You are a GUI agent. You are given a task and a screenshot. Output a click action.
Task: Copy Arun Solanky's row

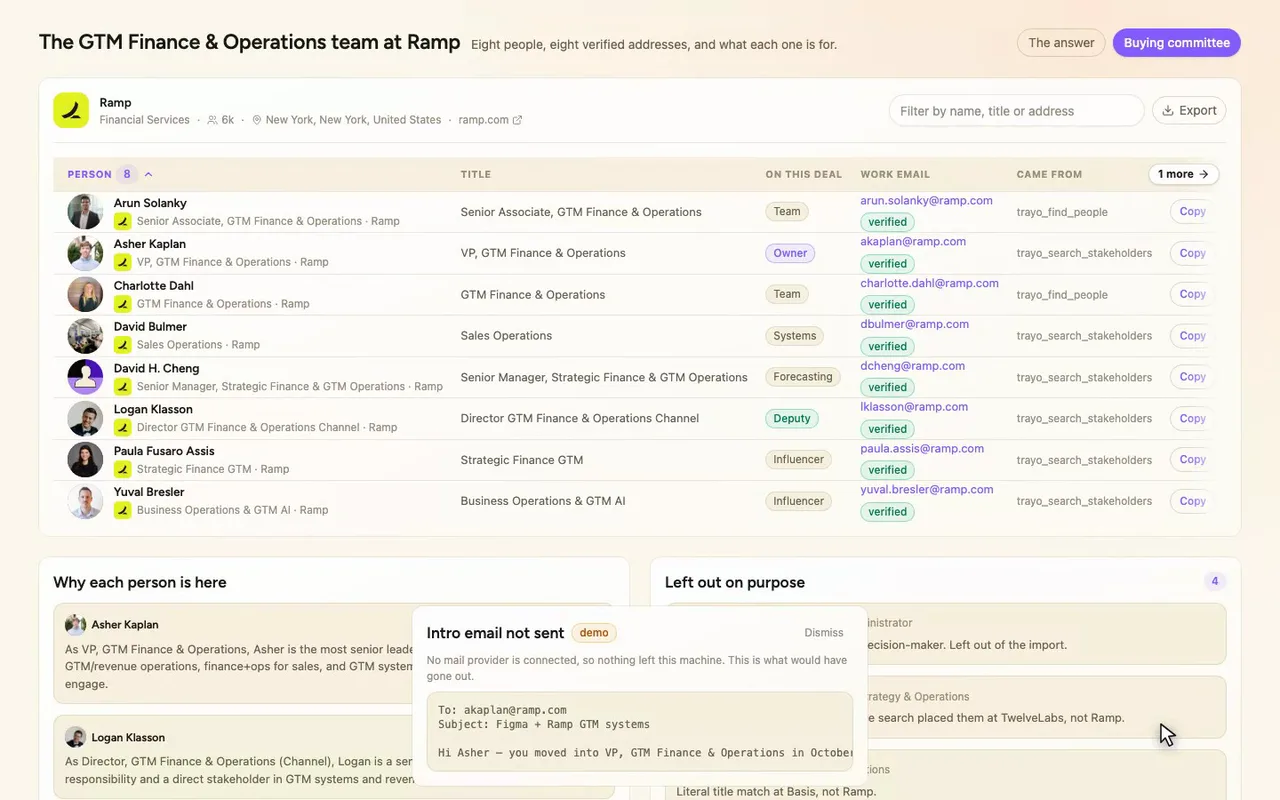pos(1191,212)
